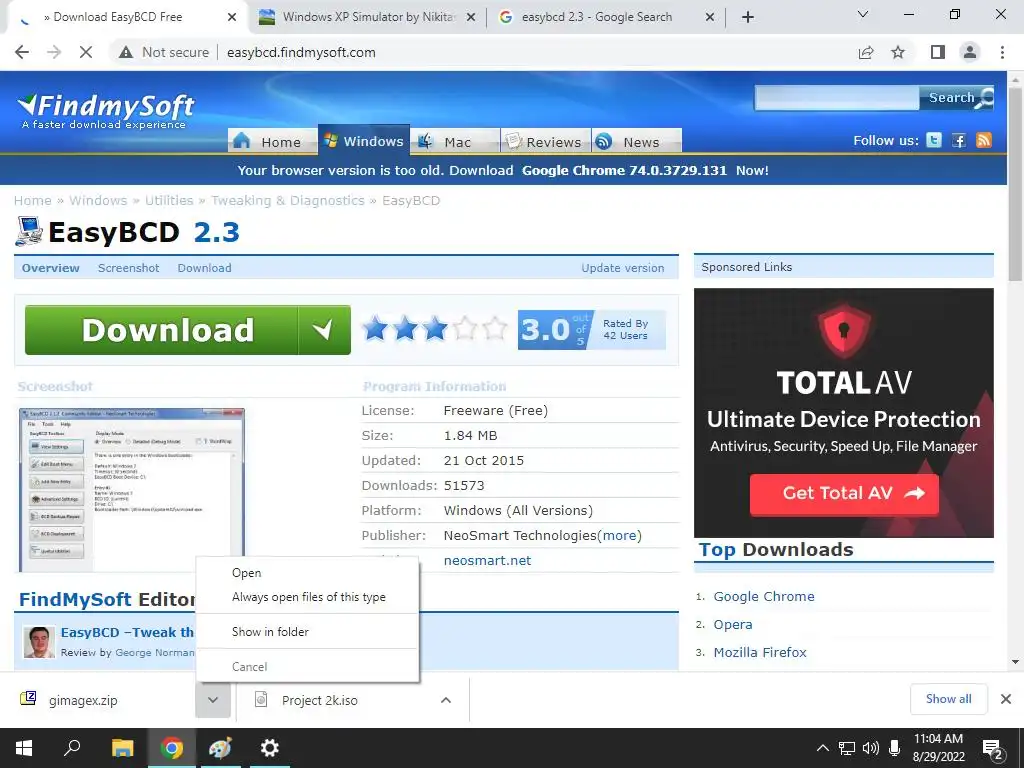Open Mozilla Firefox in Top Downloads

[x=760, y=652]
